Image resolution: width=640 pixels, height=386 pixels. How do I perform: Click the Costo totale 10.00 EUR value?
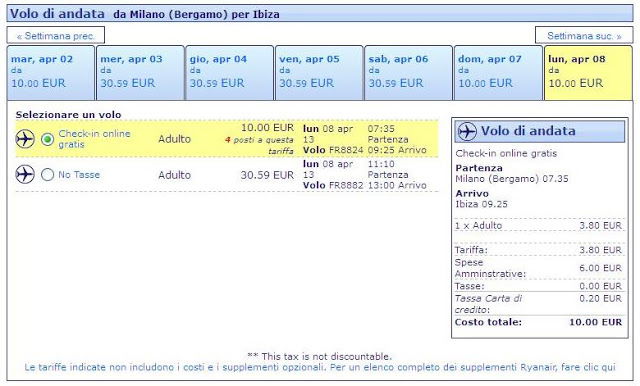[x=596, y=322]
